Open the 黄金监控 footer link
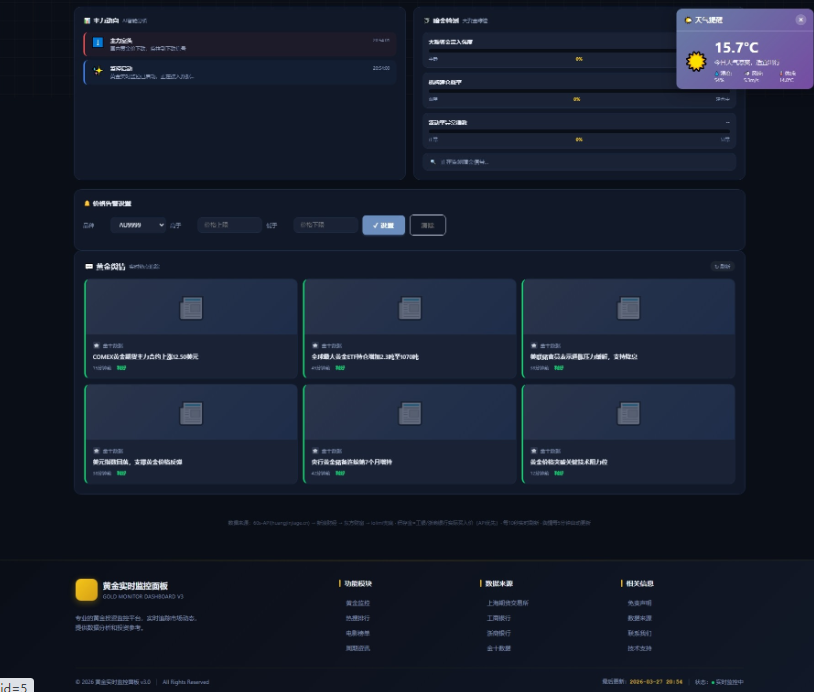This screenshot has width=814, height=692. coord(358,603)
